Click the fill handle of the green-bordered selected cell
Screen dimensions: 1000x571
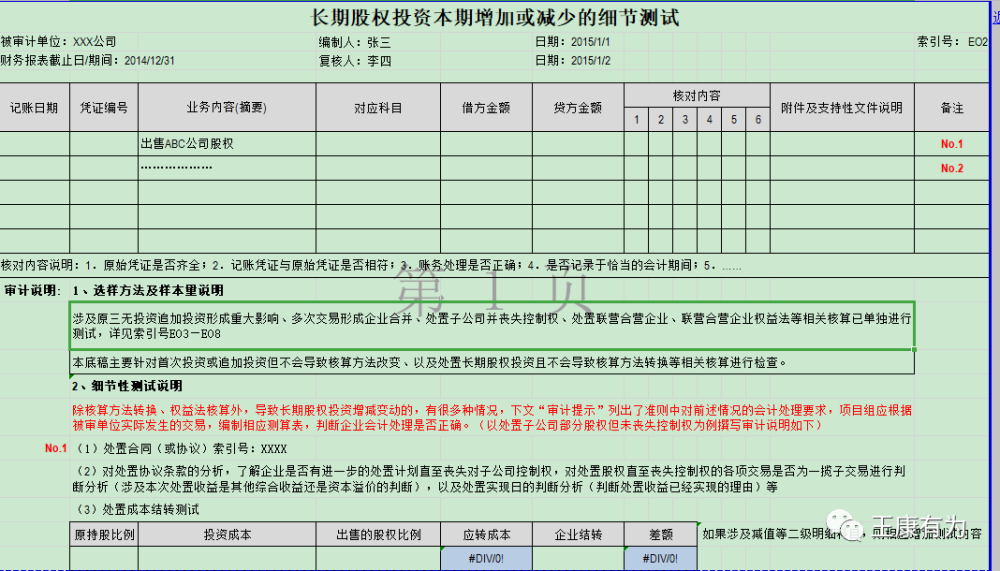click(x=914, y=349)
